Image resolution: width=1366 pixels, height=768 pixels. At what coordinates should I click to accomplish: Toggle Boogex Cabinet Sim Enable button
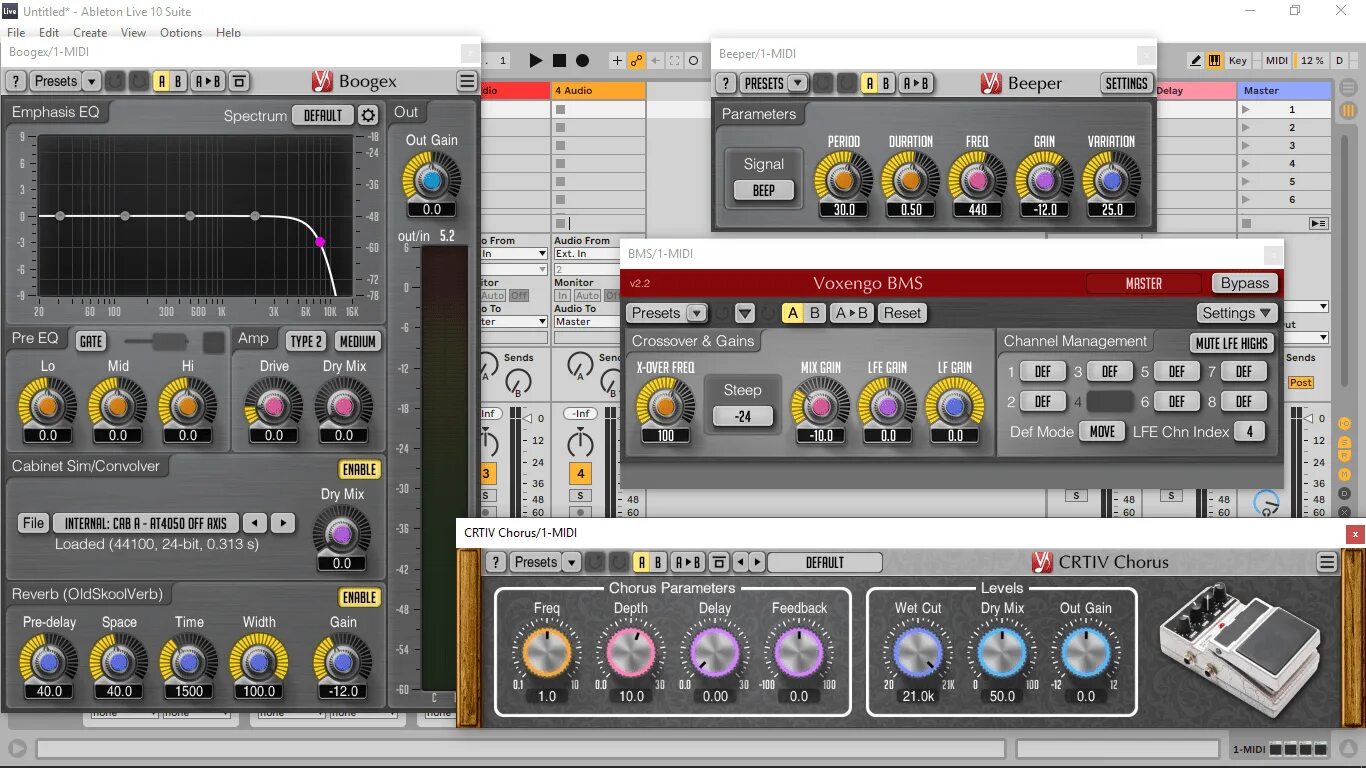pos(359,469)
